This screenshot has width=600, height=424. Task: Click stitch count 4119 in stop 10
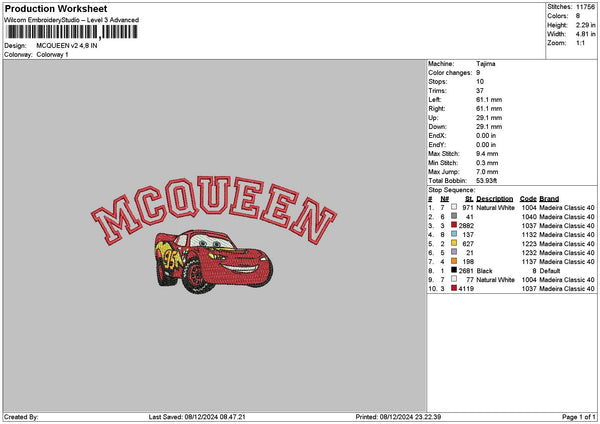tap(466, 289)
